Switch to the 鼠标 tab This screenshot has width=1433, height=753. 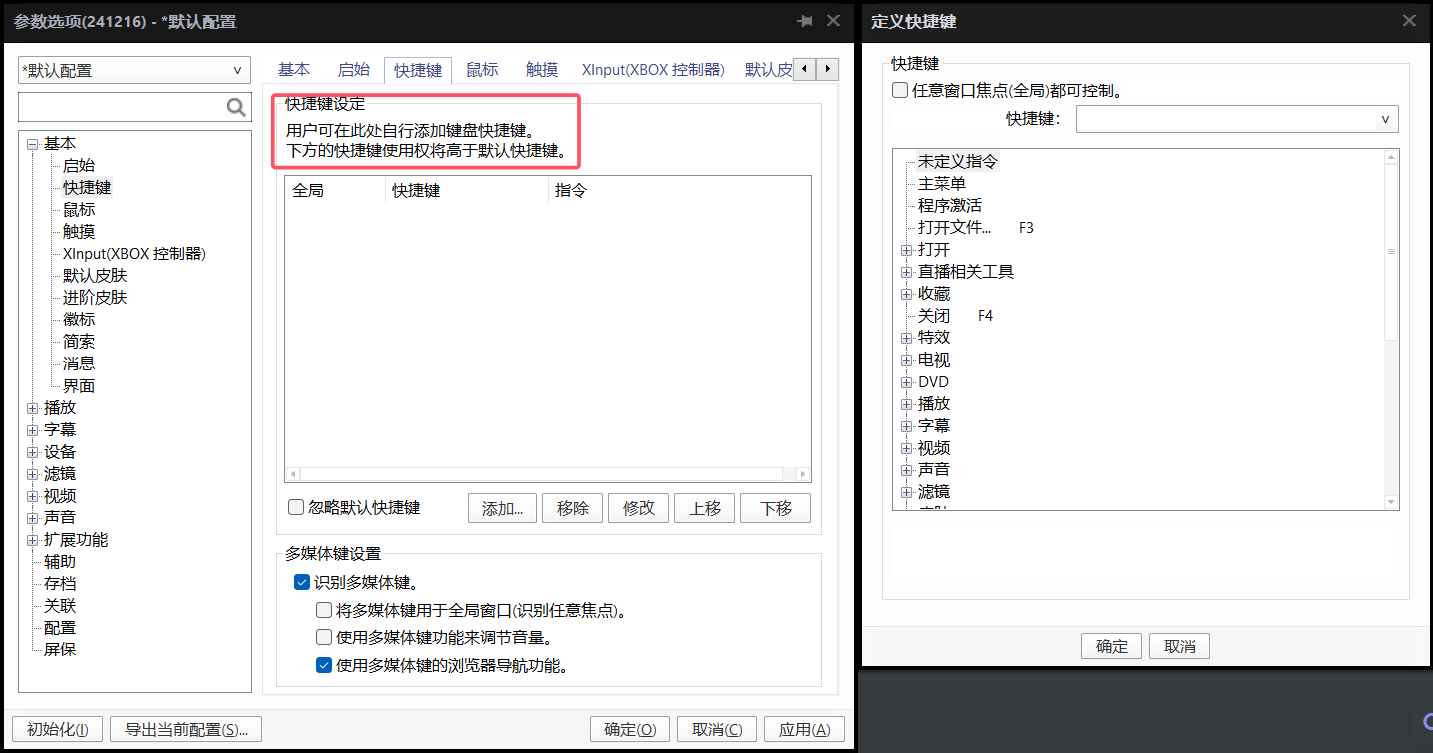pos(482,70)
